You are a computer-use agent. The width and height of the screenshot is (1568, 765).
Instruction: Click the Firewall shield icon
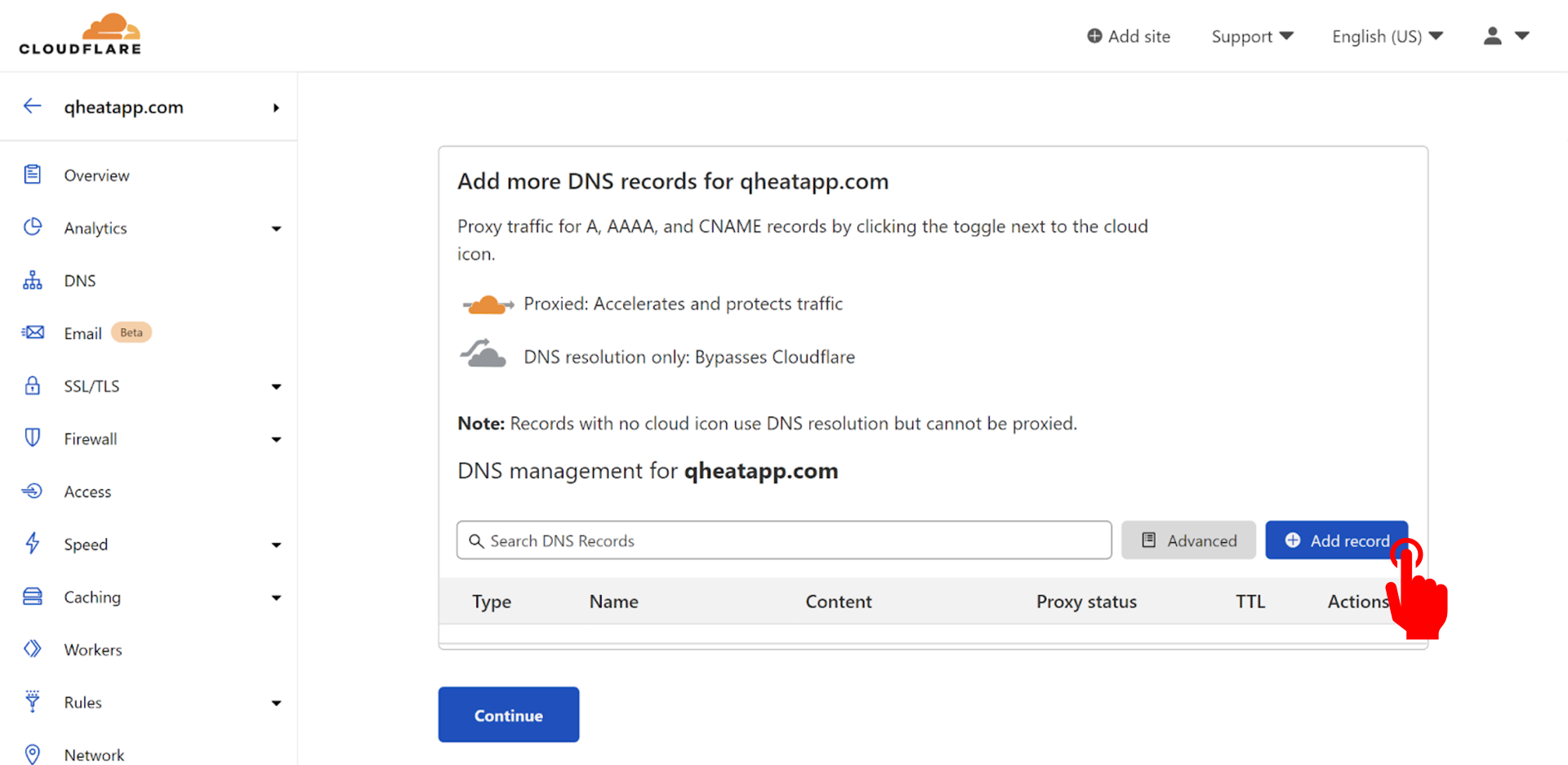pos(33,438)
